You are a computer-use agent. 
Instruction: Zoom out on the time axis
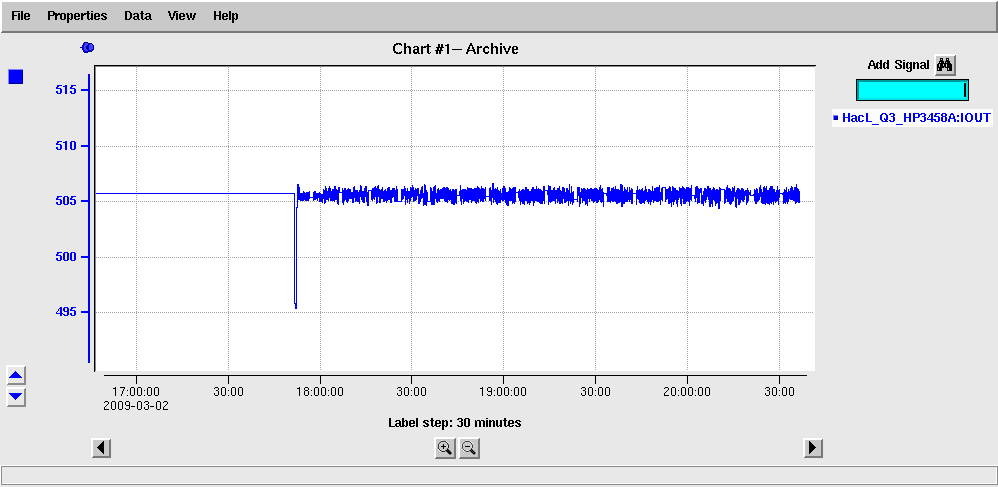469,448
